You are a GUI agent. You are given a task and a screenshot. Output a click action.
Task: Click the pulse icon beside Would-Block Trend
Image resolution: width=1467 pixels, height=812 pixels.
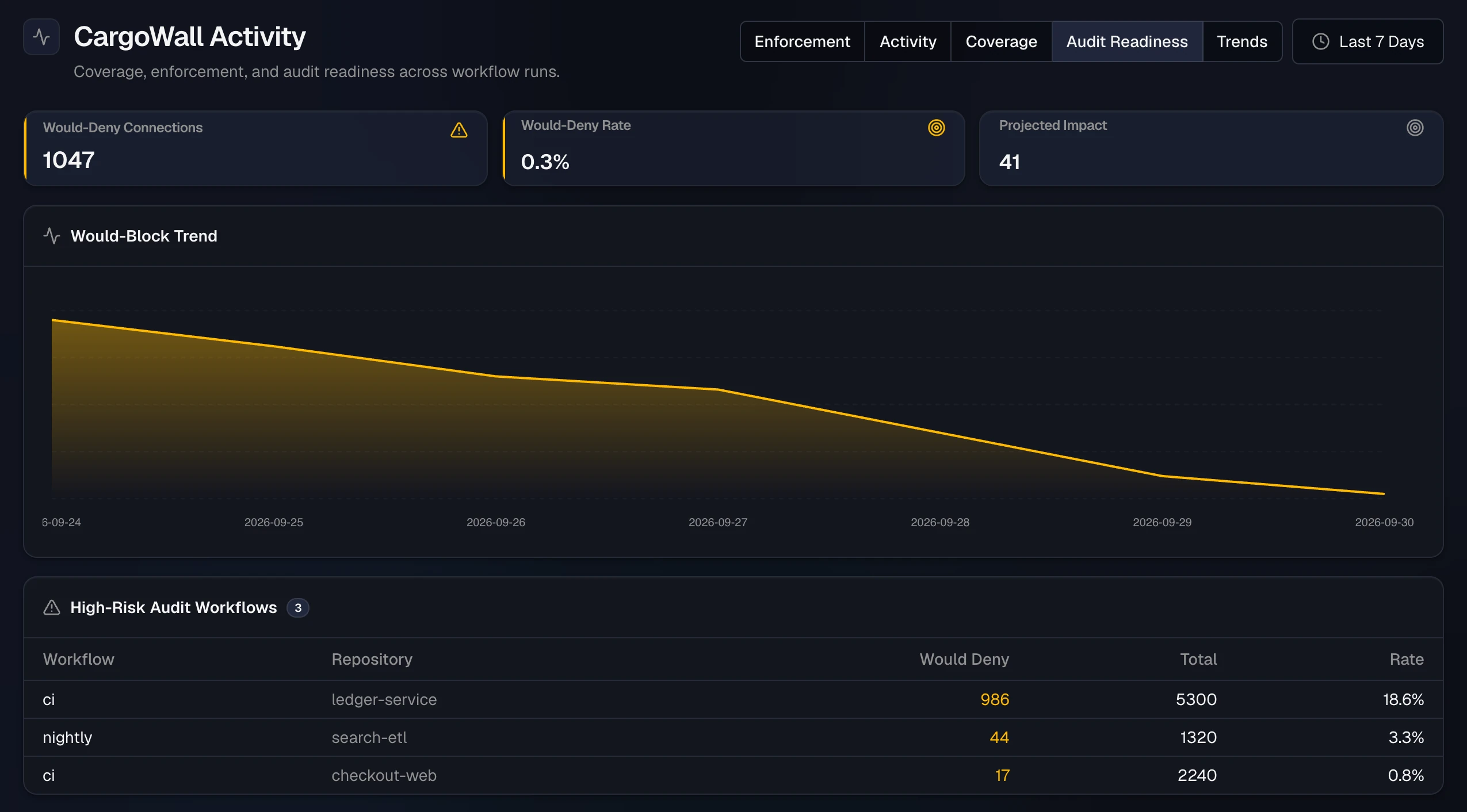[x=52, y=236]
